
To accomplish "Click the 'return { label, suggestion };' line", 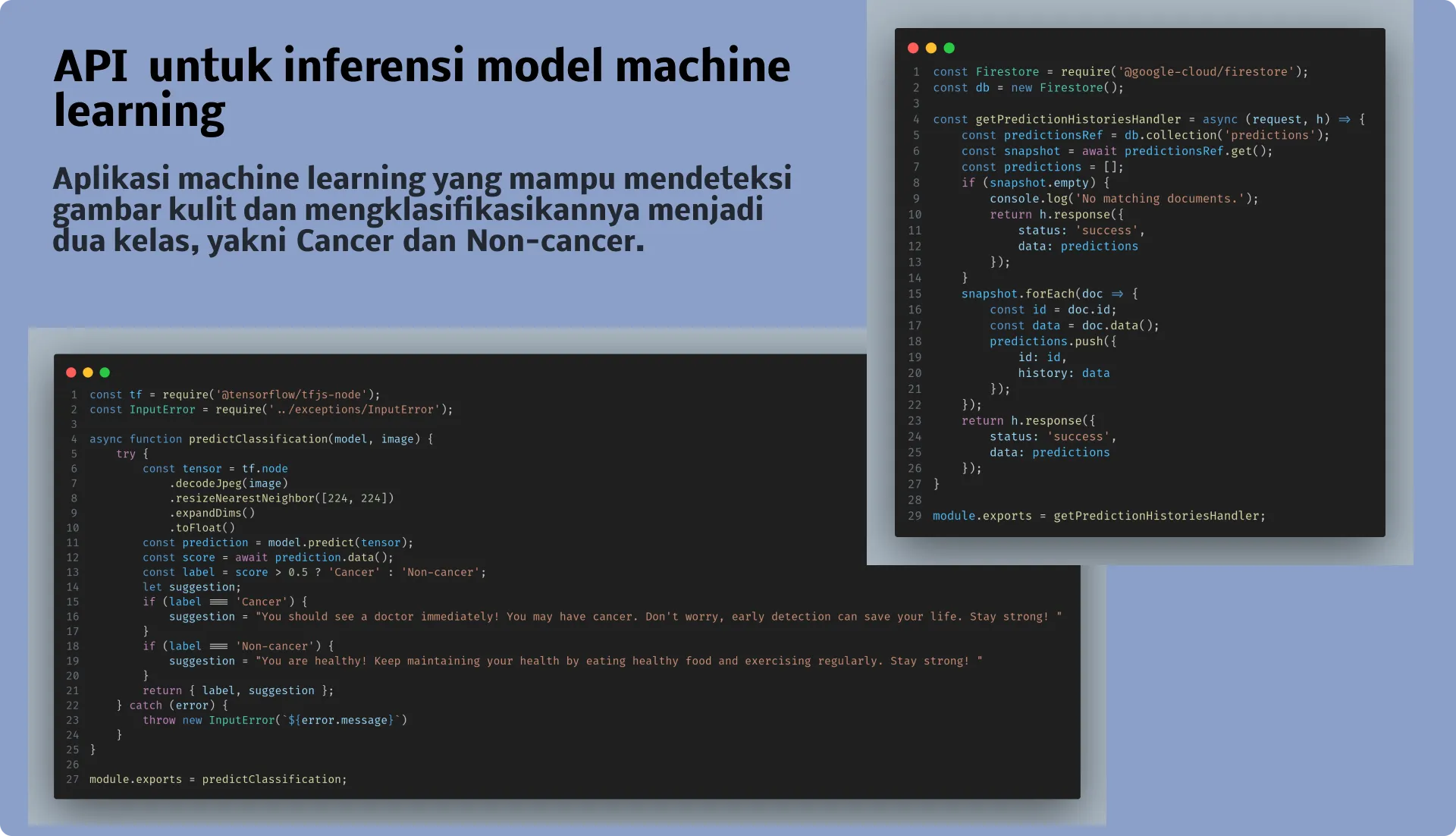I will pos(238,690).
